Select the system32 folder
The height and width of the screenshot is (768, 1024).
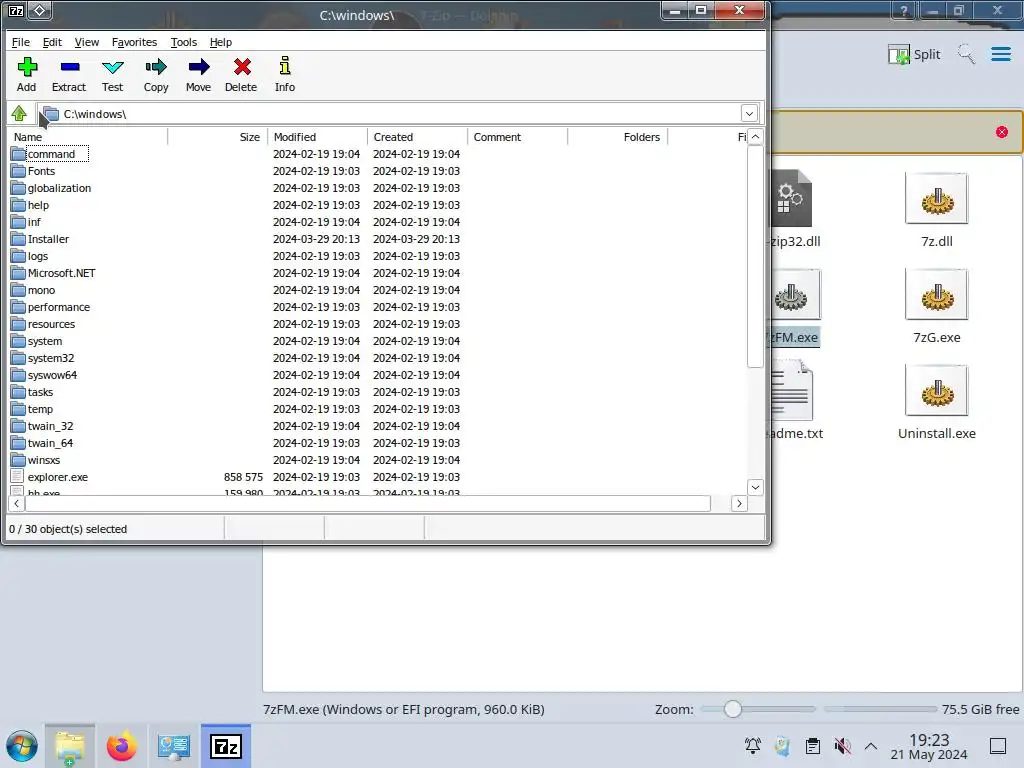tap(51, 358)
